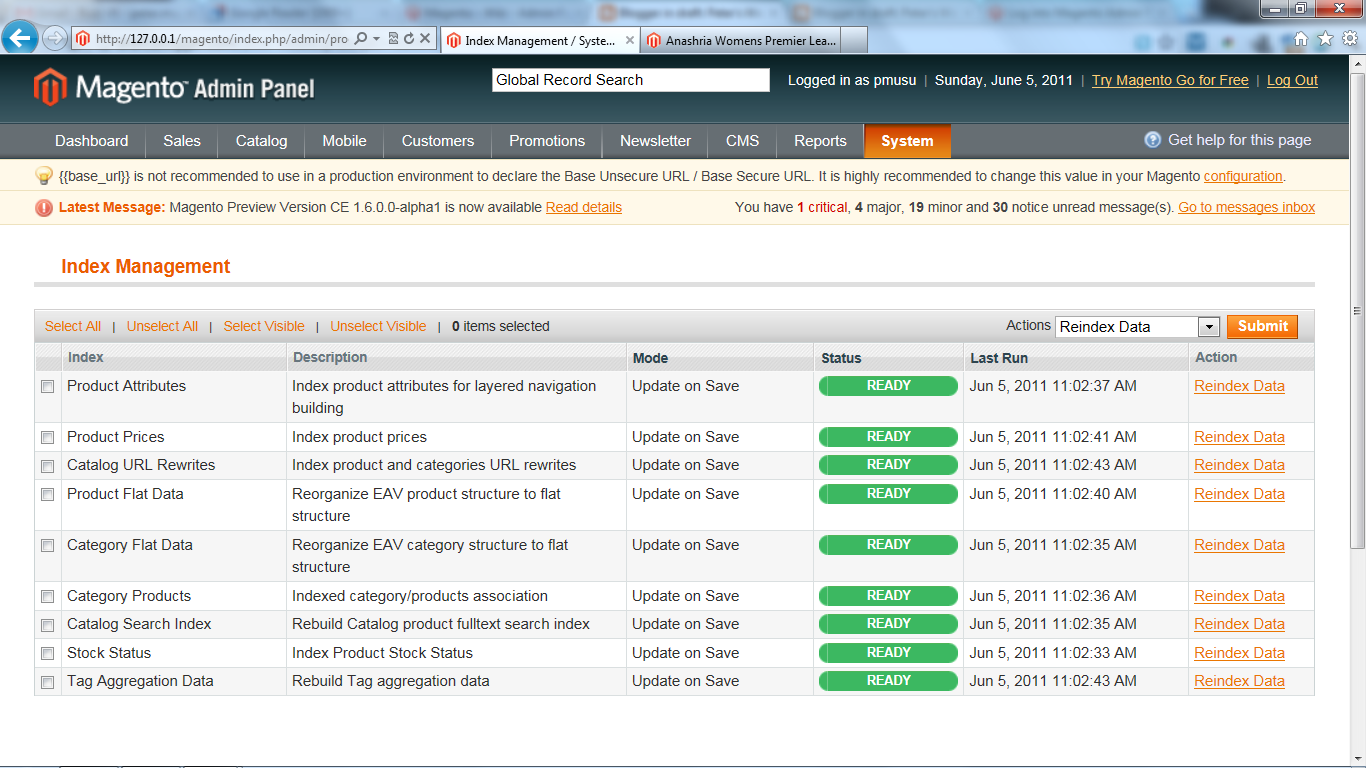The width and height of the screenshot is (1366, 768).
Task: Click READY status bar for Stock Status
Action: click(x=888, y=653)
